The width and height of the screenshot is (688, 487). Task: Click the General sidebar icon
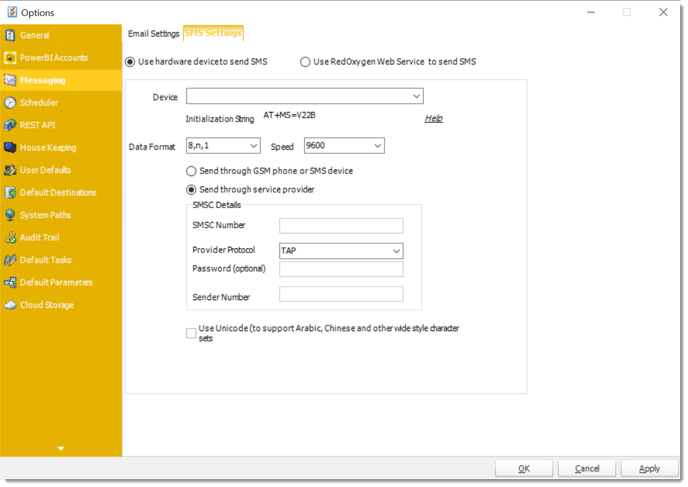click(10, 35)
